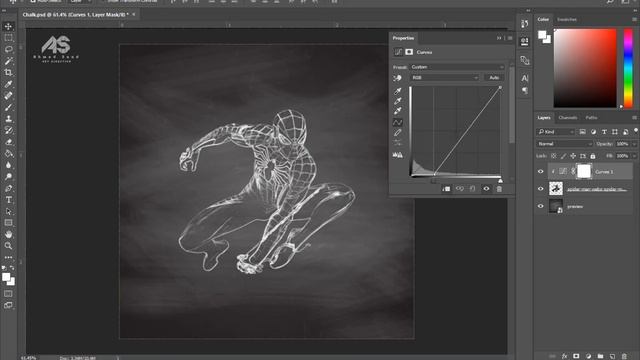View previous state in Properties panel
The width and height of the screenshot is (640, 360).
pos(460,189)
